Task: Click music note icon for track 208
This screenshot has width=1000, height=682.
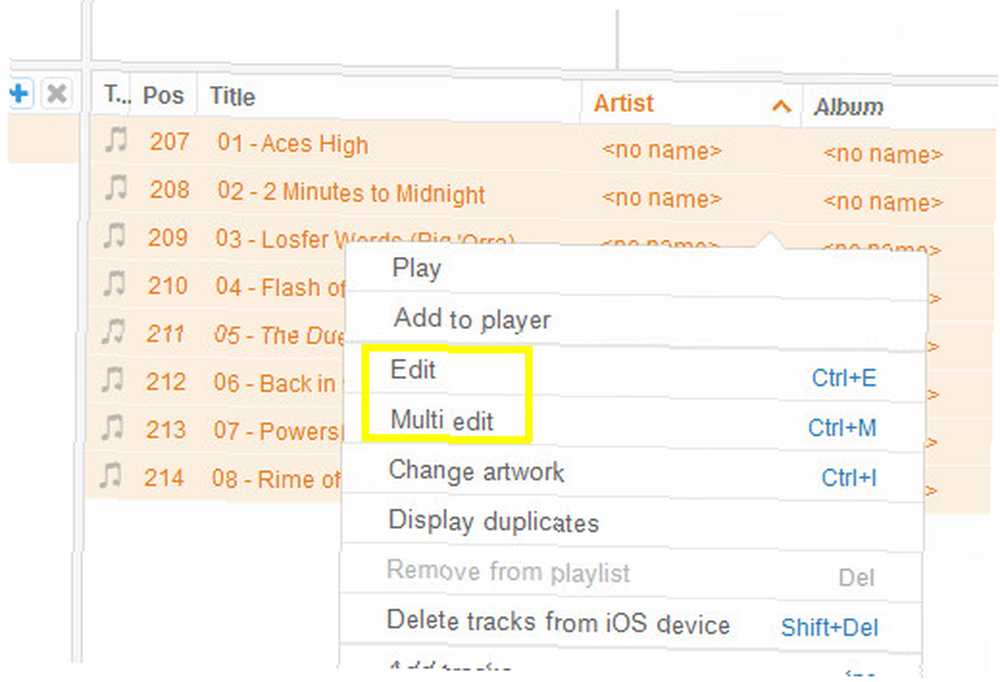Action: click(116, 188)
